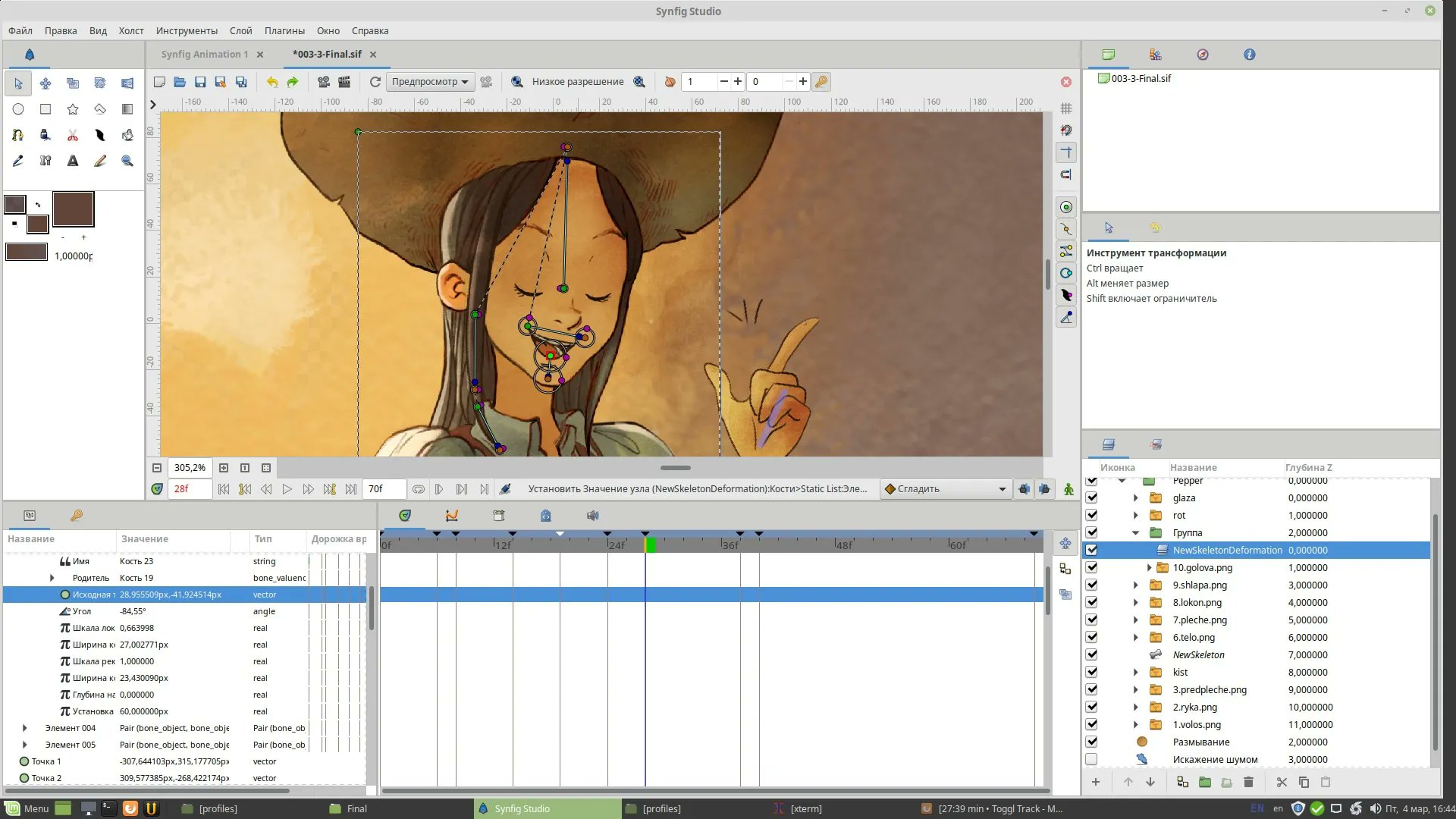Click the Refresh canvas icon
Screen dimensions: 1456x819
coord(375,82)
